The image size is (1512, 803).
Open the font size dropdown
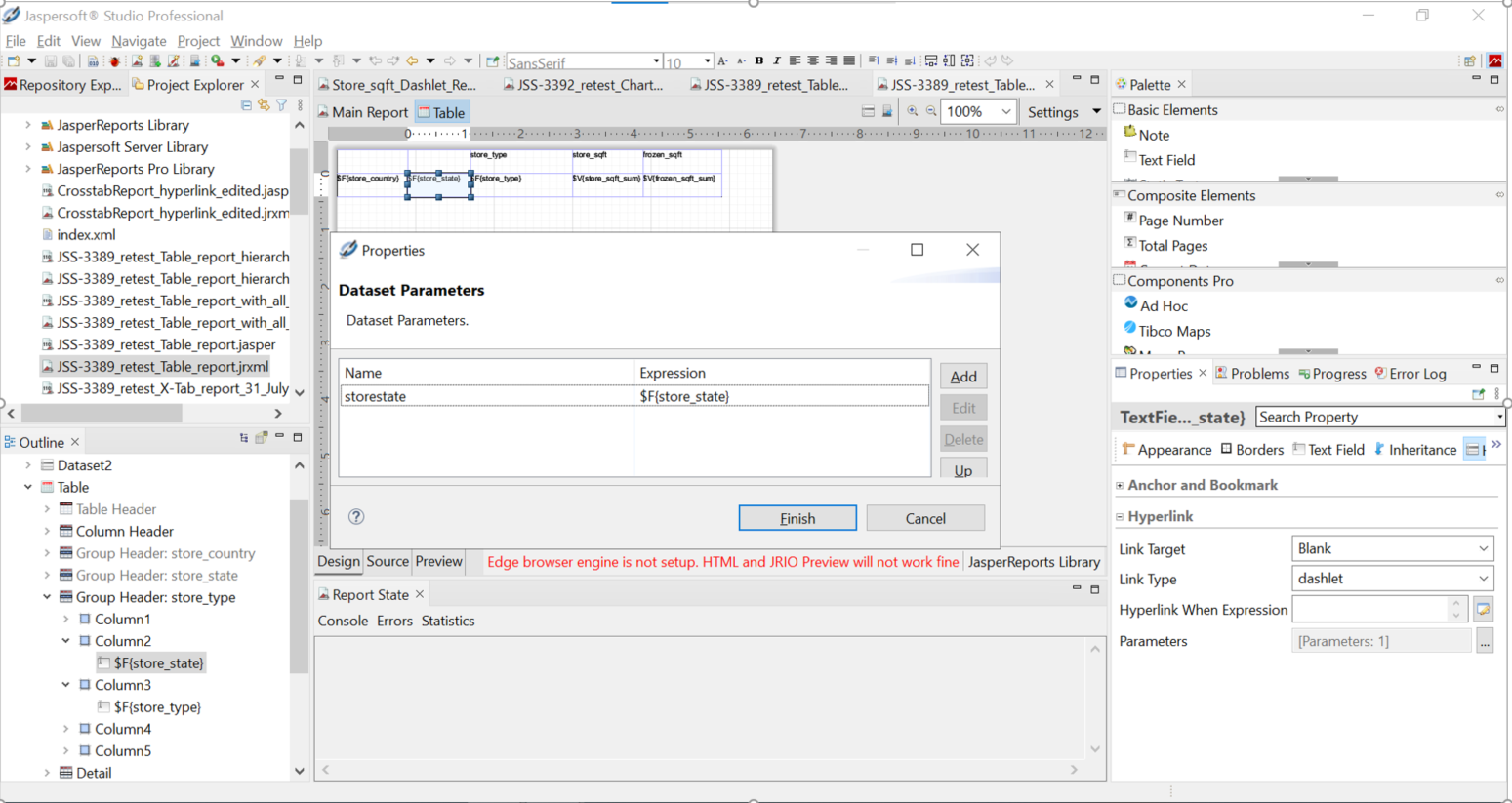pos(707,61)
